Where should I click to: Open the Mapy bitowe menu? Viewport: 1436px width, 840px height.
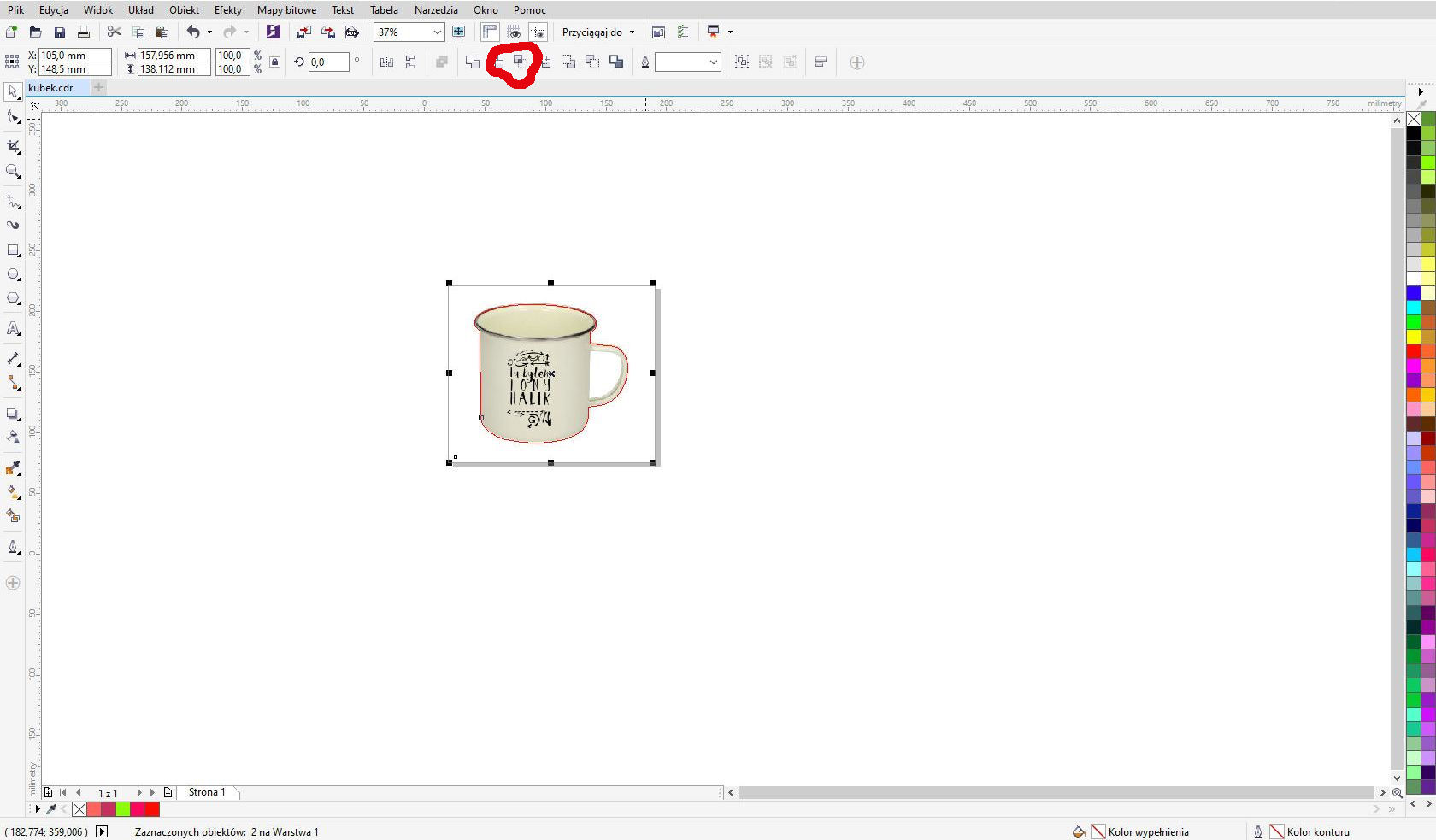tap(286, 10)
